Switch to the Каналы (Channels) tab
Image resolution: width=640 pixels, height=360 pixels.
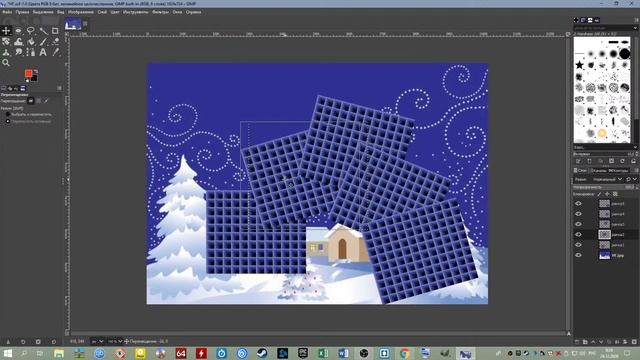(599, 171)
